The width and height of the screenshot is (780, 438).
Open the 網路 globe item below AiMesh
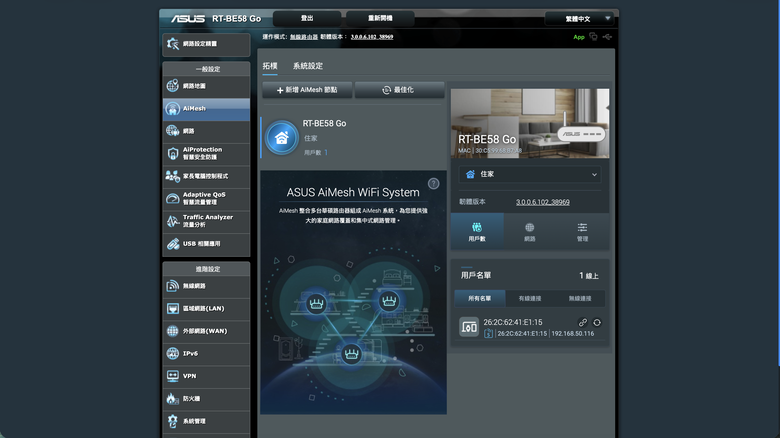[x=206, y=131]
